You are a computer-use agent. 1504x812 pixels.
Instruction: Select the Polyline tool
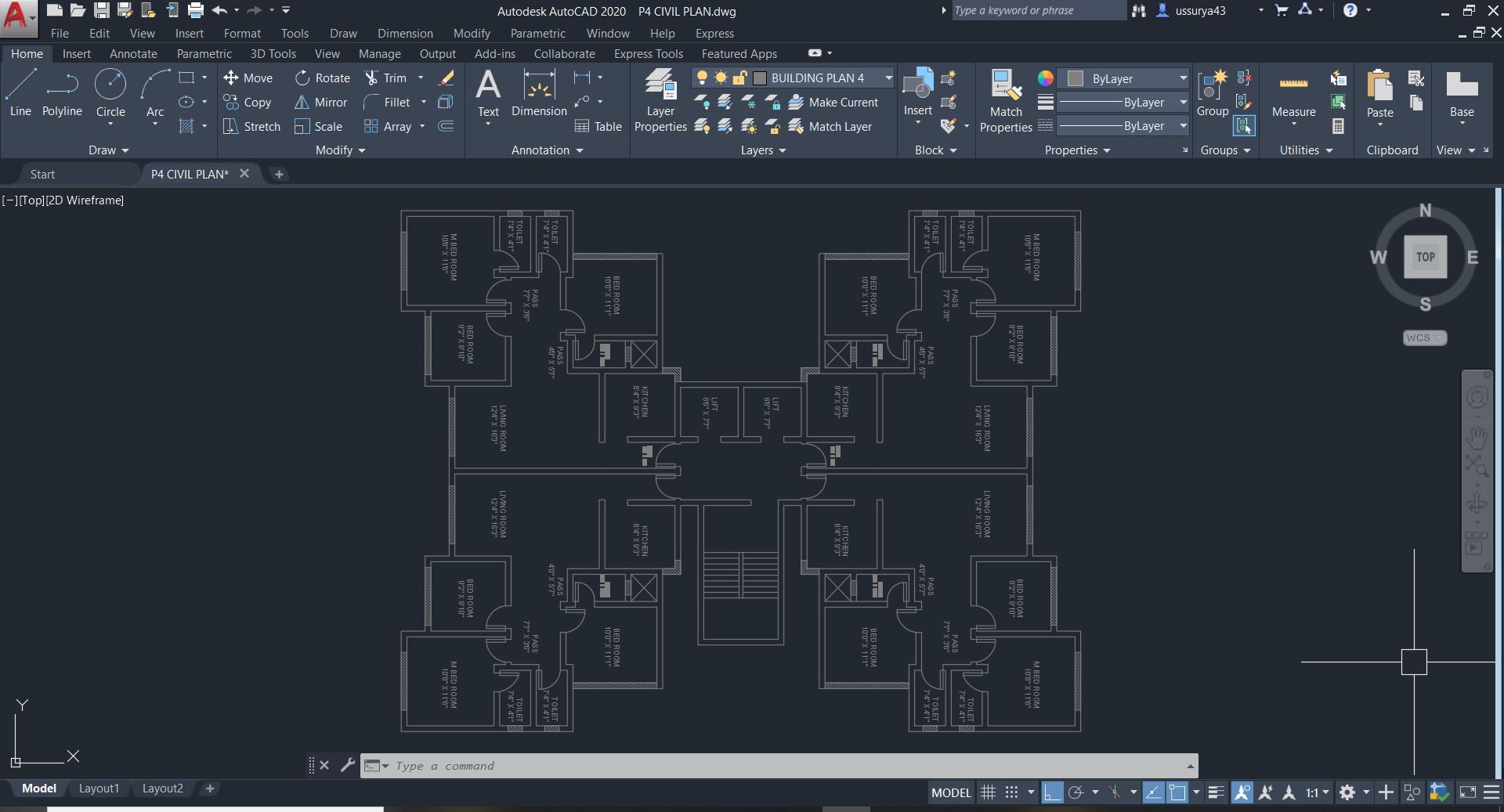coord(62,93)
